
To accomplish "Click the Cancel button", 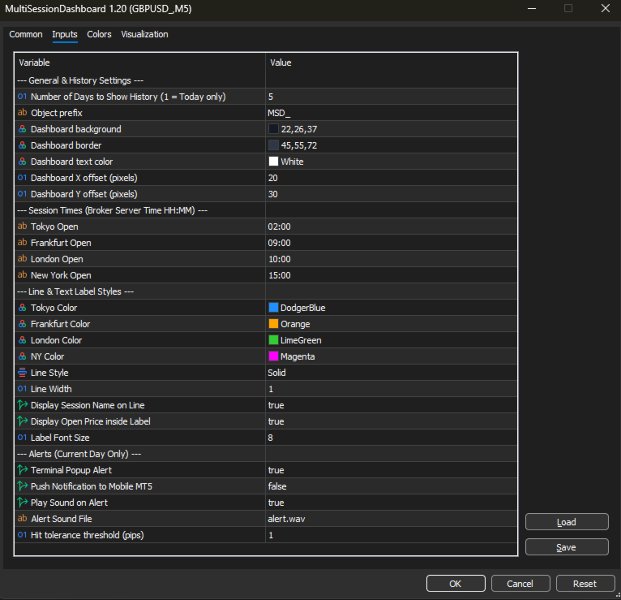I will point(520,583).
